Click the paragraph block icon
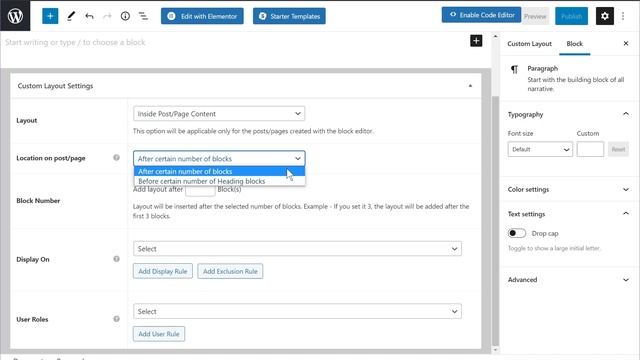The width and height of the screenshot is (640, 360). click(514, 69)
